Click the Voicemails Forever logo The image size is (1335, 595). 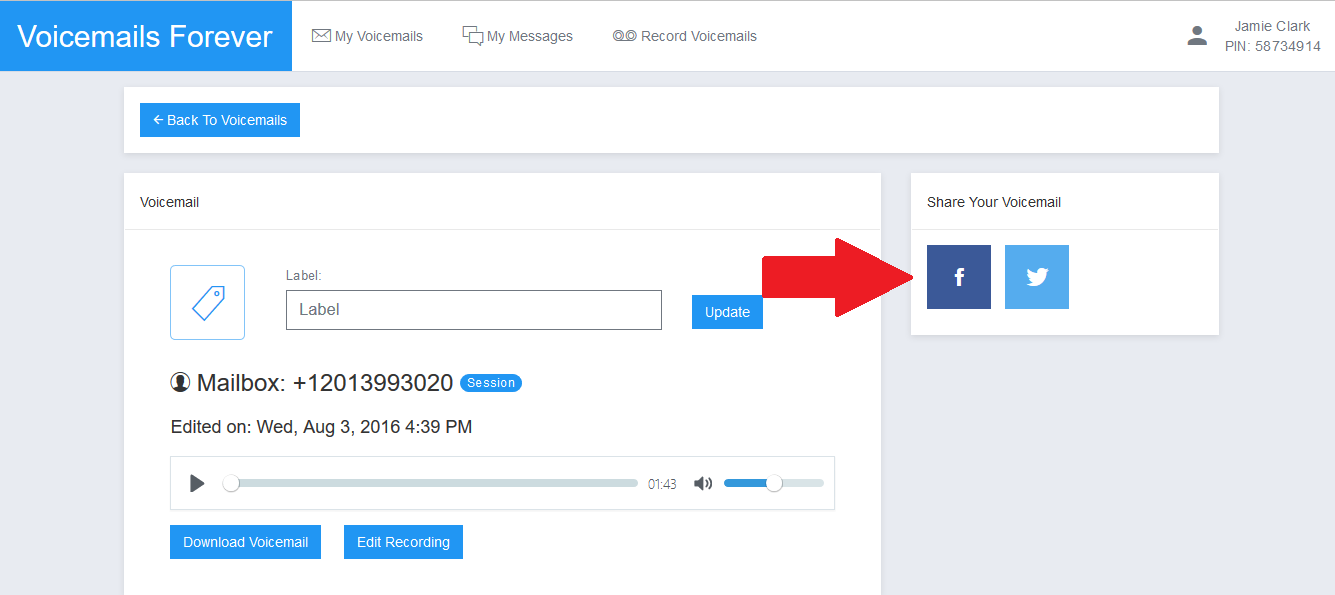point(145,36)
